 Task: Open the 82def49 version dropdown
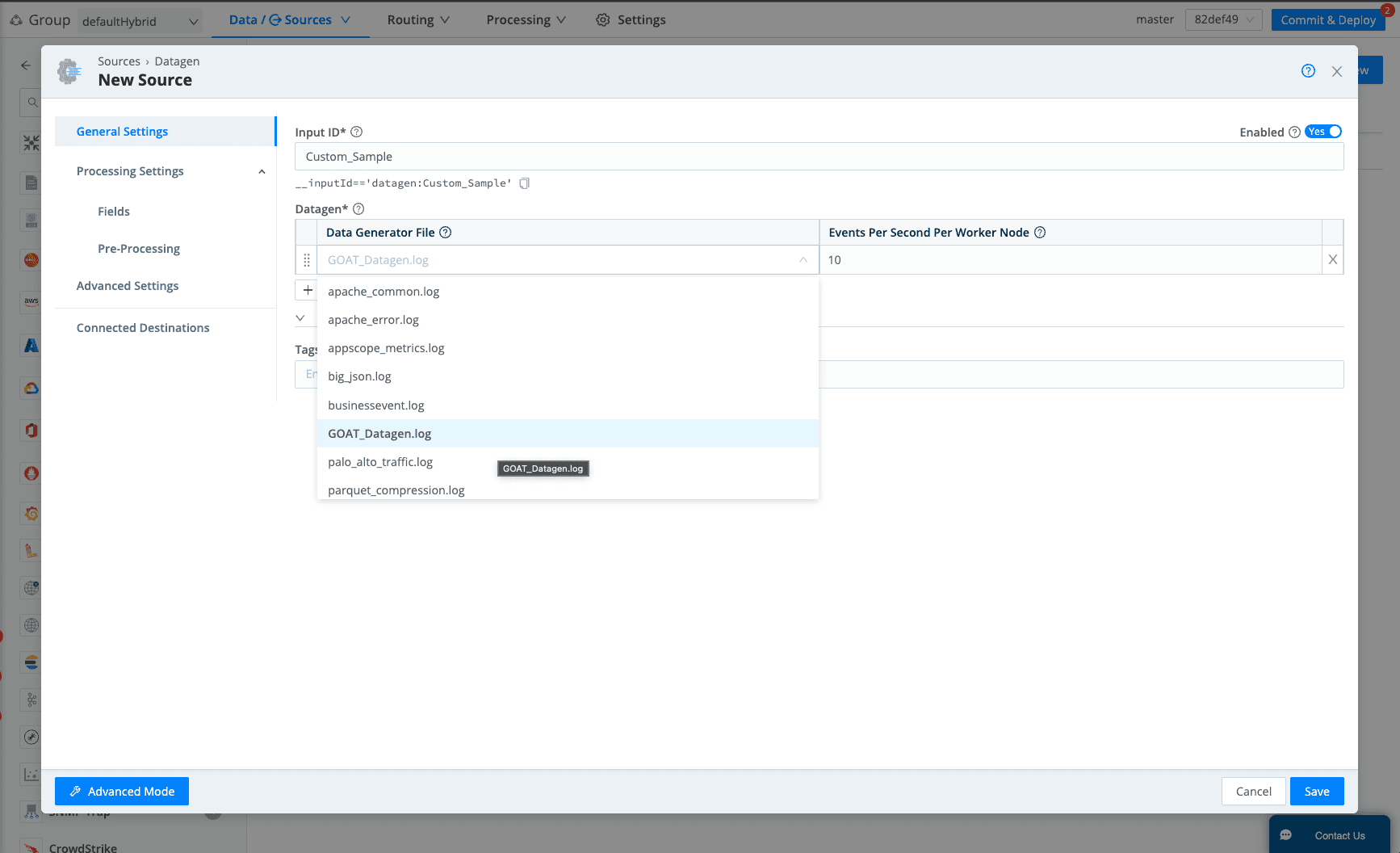click(x=1222, y=19)
